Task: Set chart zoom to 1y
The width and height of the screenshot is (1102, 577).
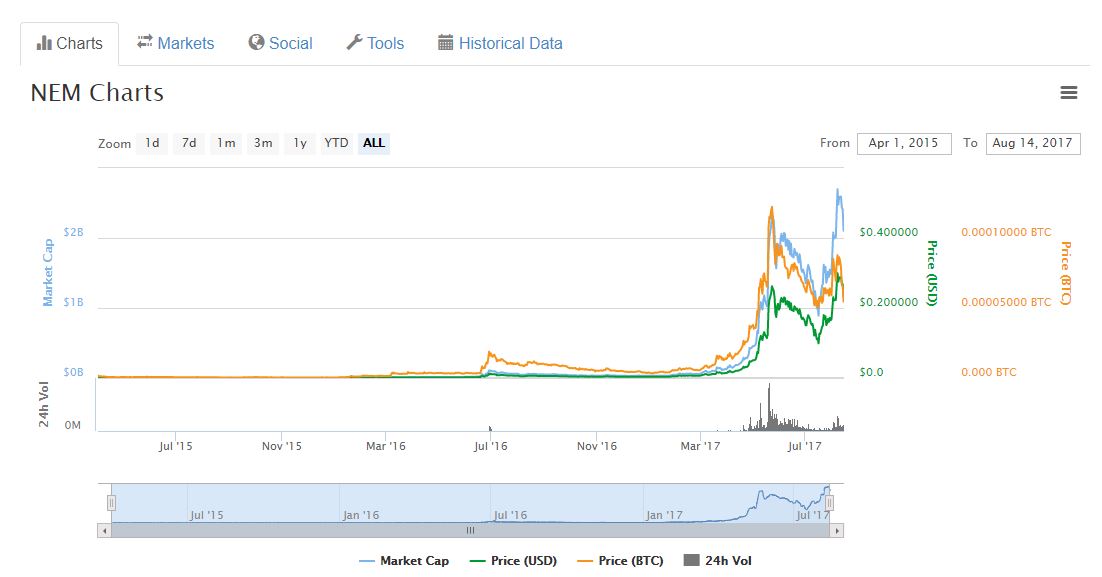Action: click(300, 143)
